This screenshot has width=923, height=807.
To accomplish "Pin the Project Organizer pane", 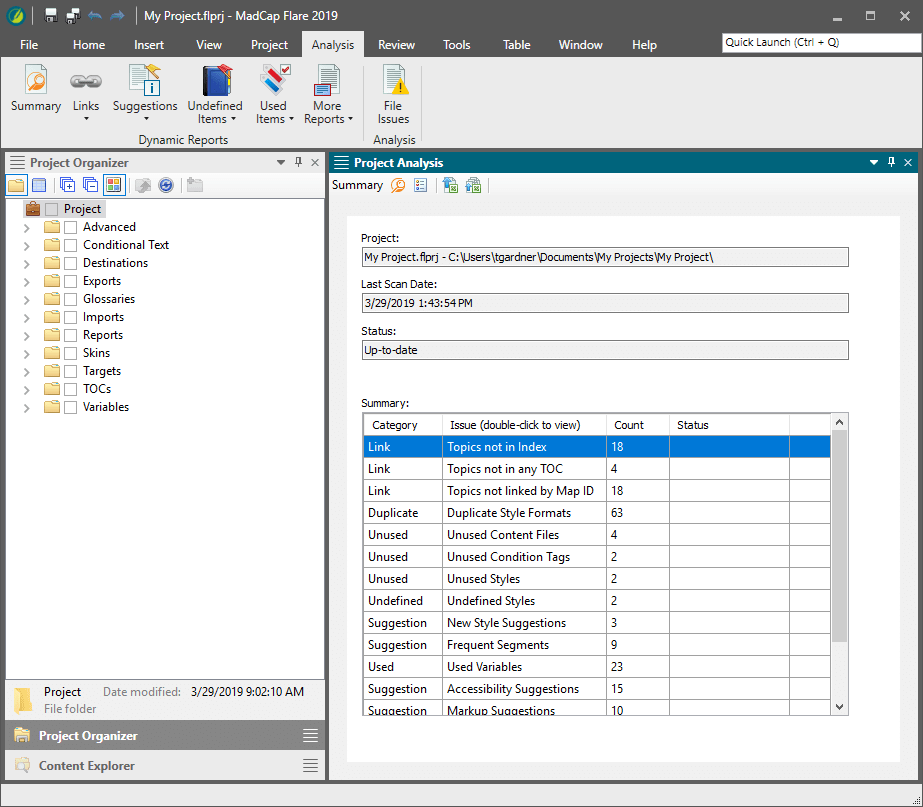I will 298,162.
